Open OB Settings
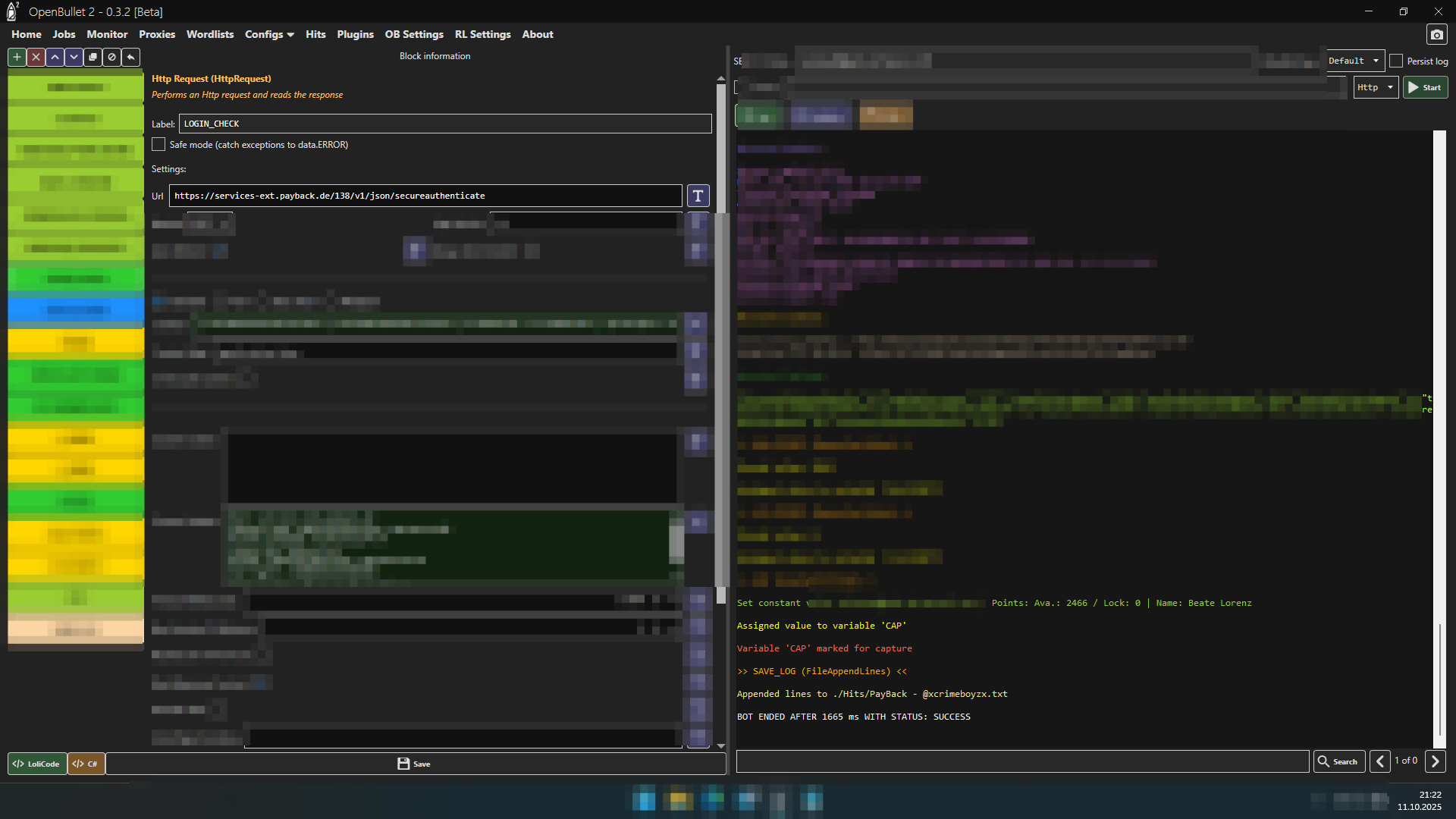The width and height of the screenshot is (1456, 819). coord(414,34)
